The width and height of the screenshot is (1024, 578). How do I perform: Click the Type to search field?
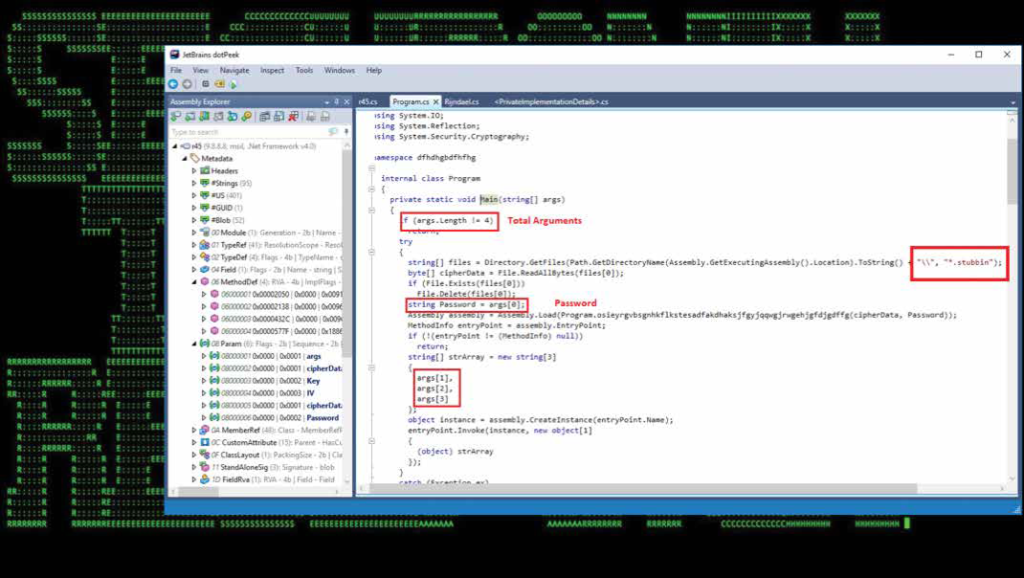[x=245, y=132]
